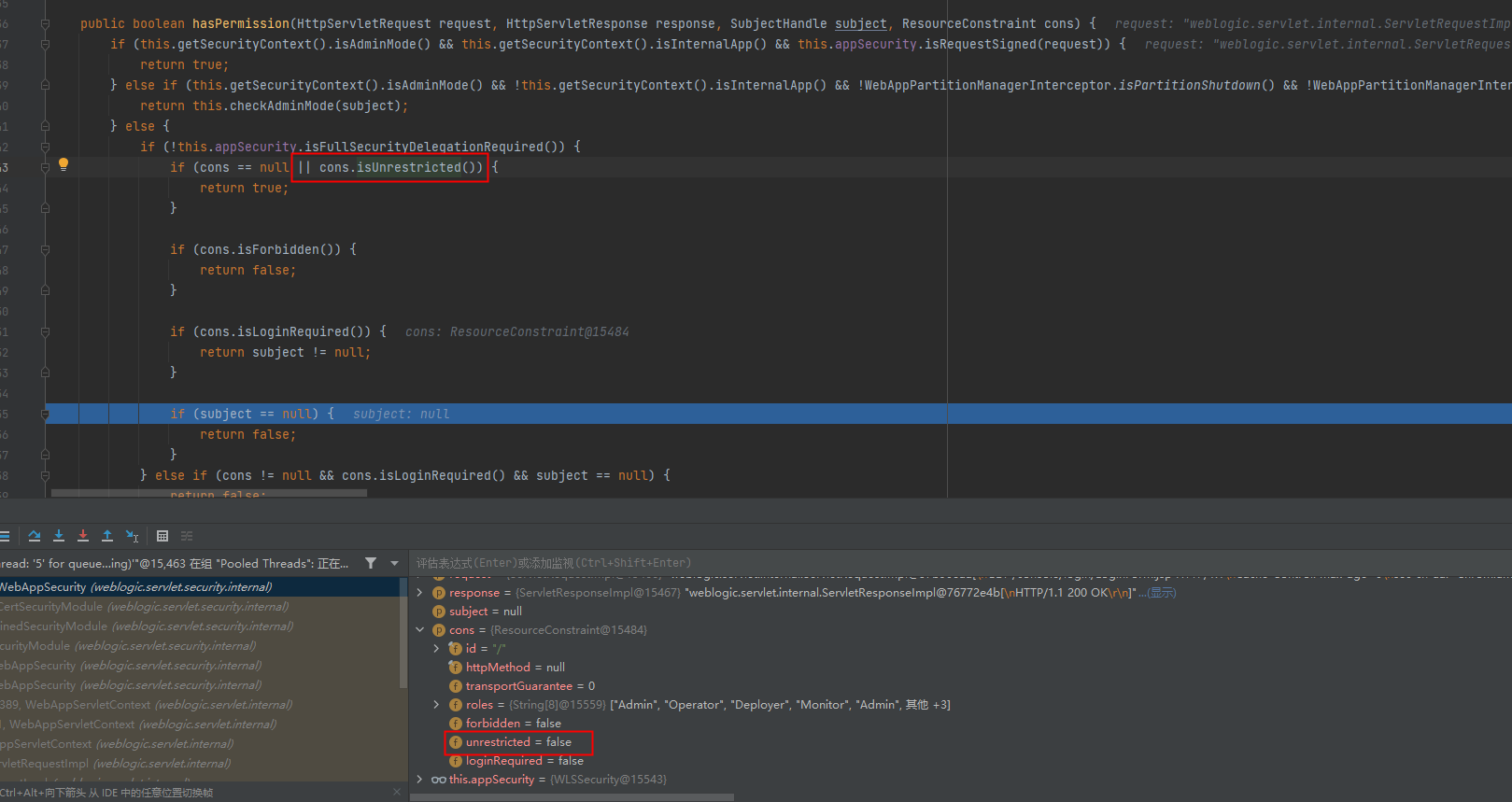Click the 'f' field icon of forbidden
This screenshot has height=802, width=1512.
click(456, 724)
